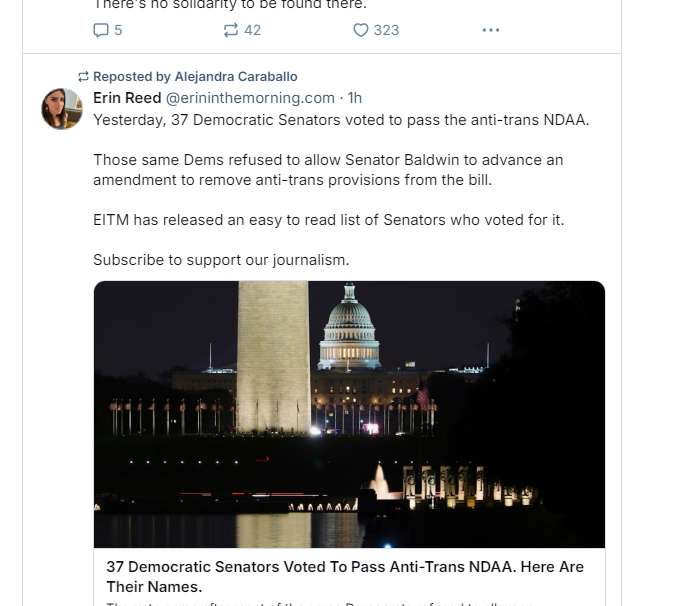Open the Capitol building link preview image
Image resolution: width=690 pixels, height=606 pixels.
(x=349, y=414)
